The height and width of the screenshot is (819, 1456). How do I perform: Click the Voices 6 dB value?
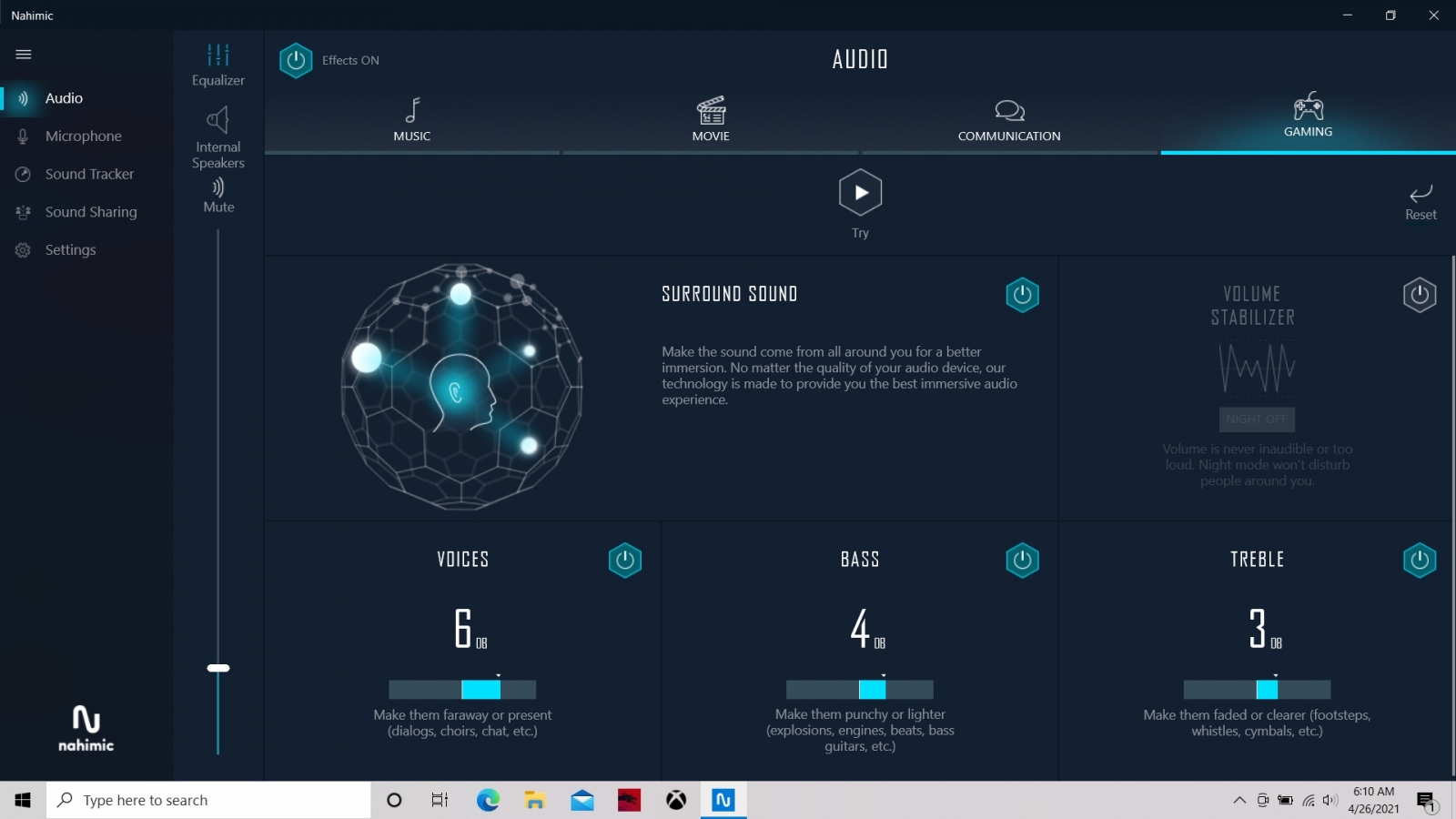(470, 628)
